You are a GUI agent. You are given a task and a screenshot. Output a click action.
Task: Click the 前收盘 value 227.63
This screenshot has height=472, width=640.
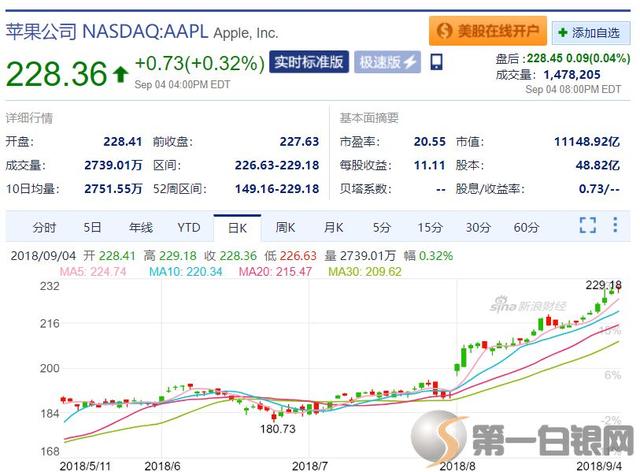299,142
